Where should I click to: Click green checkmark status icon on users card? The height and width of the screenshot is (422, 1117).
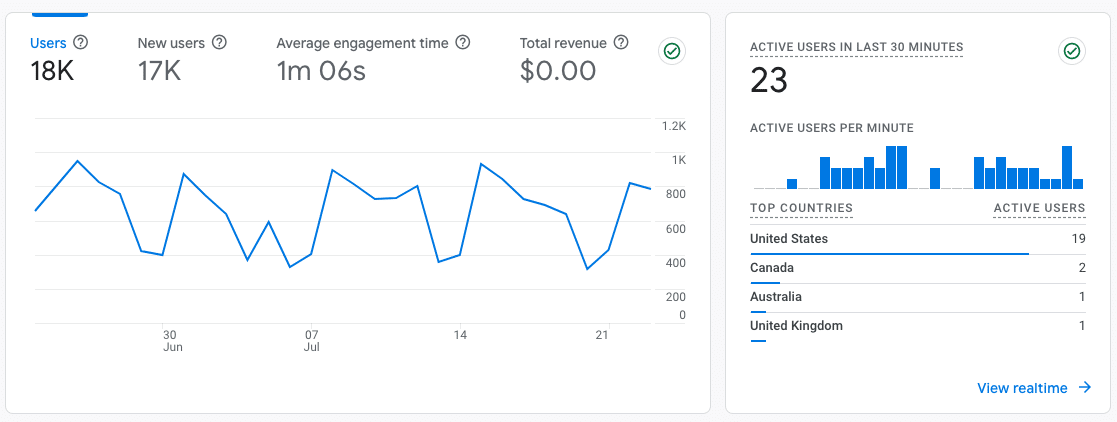672,52
